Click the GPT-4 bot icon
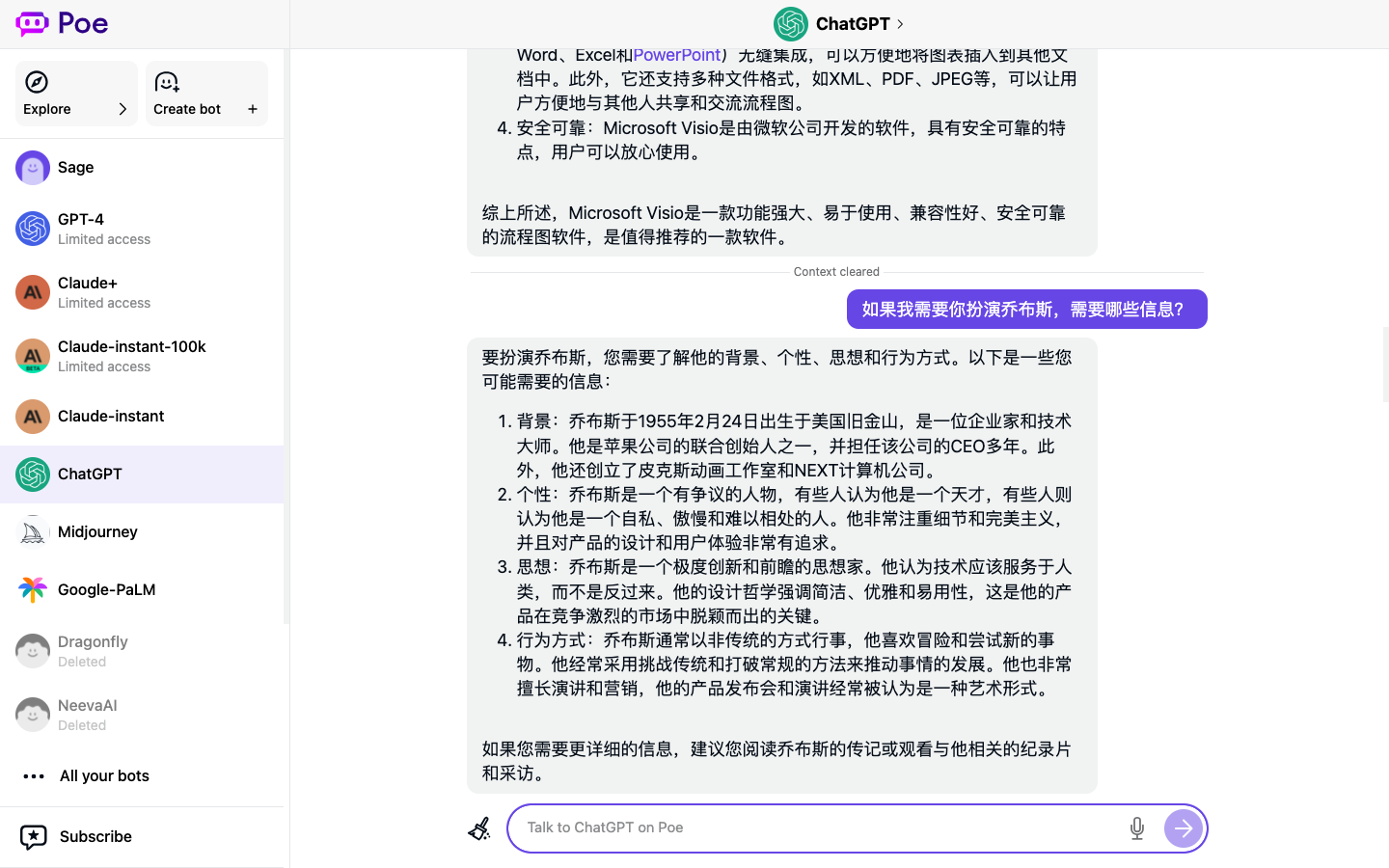 (32, 229)
